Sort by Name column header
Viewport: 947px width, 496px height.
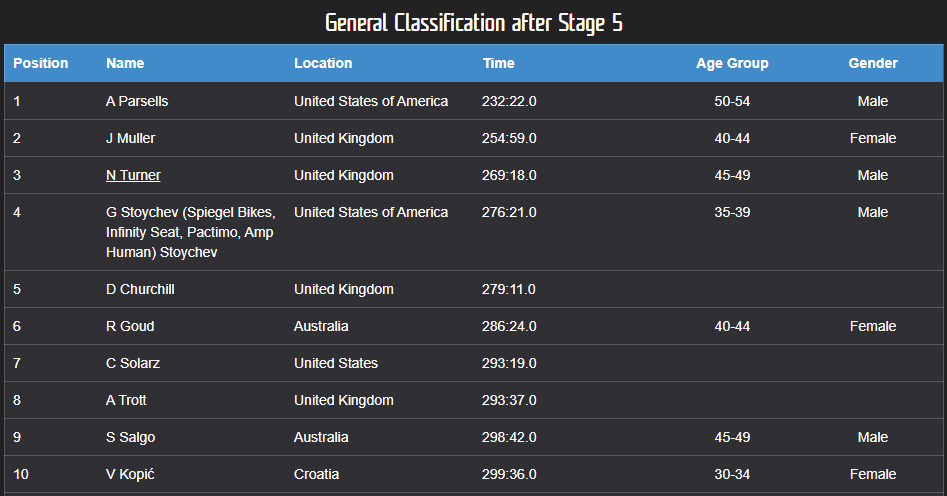[125, 63]
